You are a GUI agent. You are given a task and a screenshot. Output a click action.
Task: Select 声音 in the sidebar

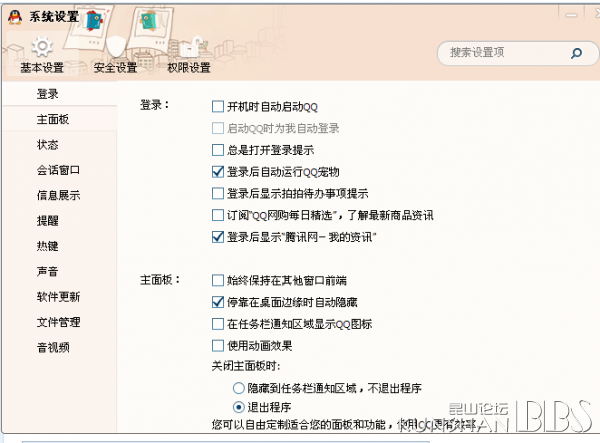tap(47, 271)
